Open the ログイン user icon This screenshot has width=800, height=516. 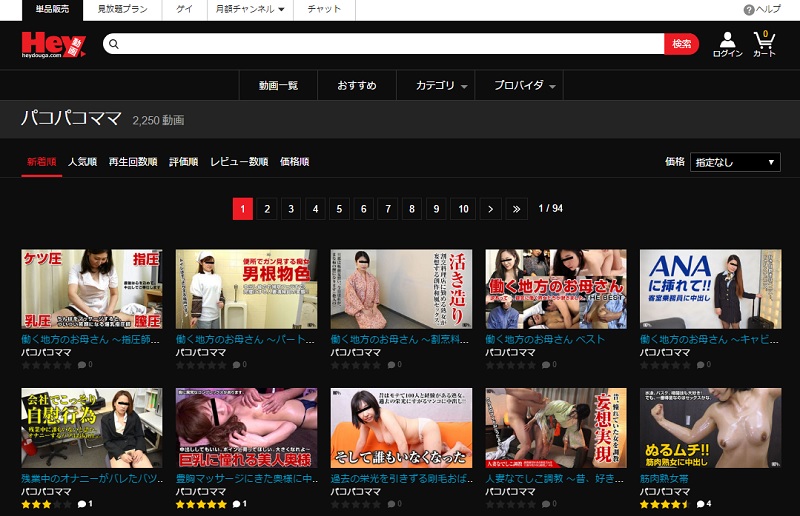click(727, 41)
